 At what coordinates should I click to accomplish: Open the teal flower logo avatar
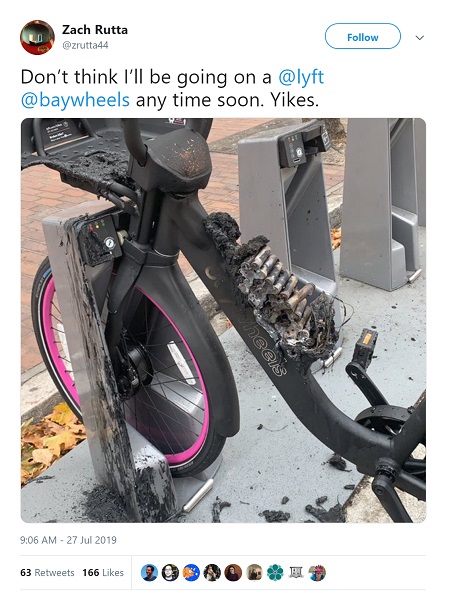[275, 573]
